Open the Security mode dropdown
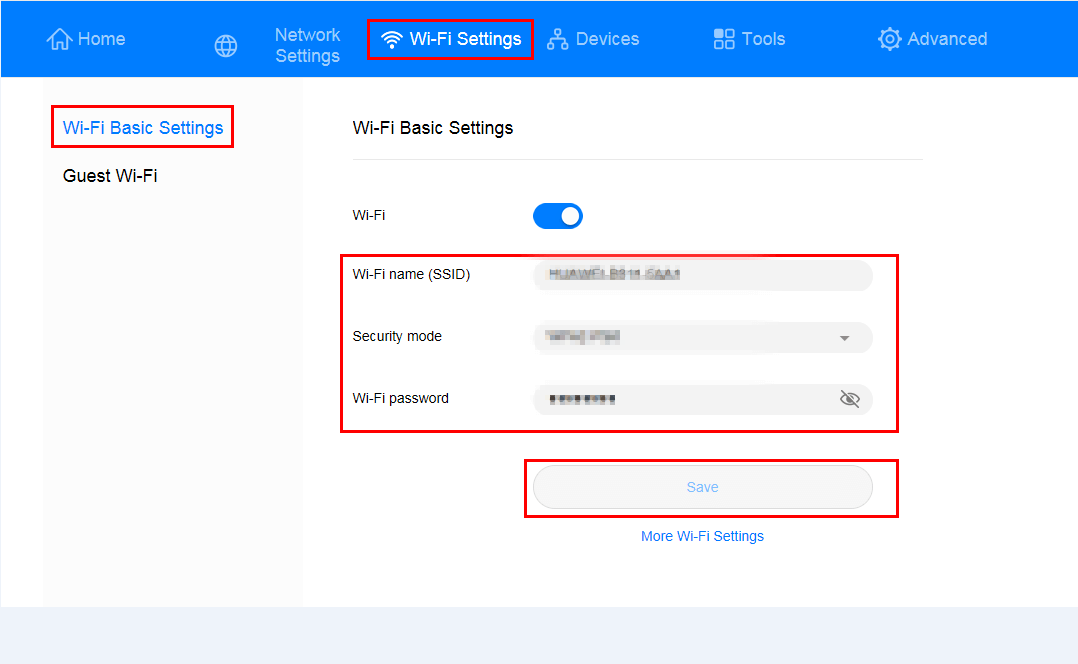 700,338
